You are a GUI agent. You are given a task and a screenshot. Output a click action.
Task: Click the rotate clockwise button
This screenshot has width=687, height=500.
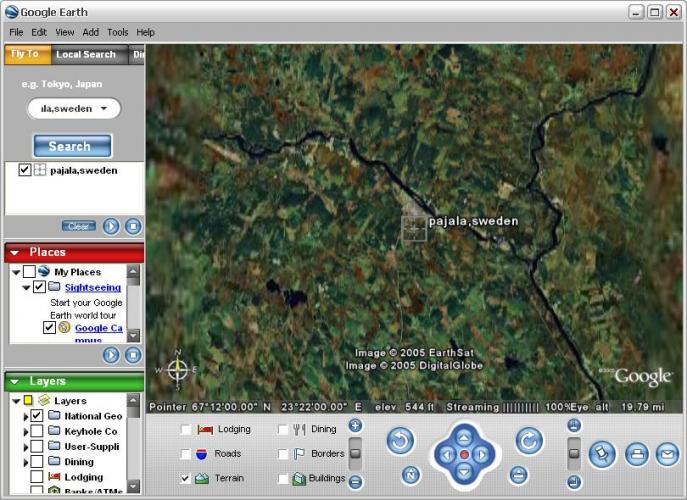(x=529, y=440)
